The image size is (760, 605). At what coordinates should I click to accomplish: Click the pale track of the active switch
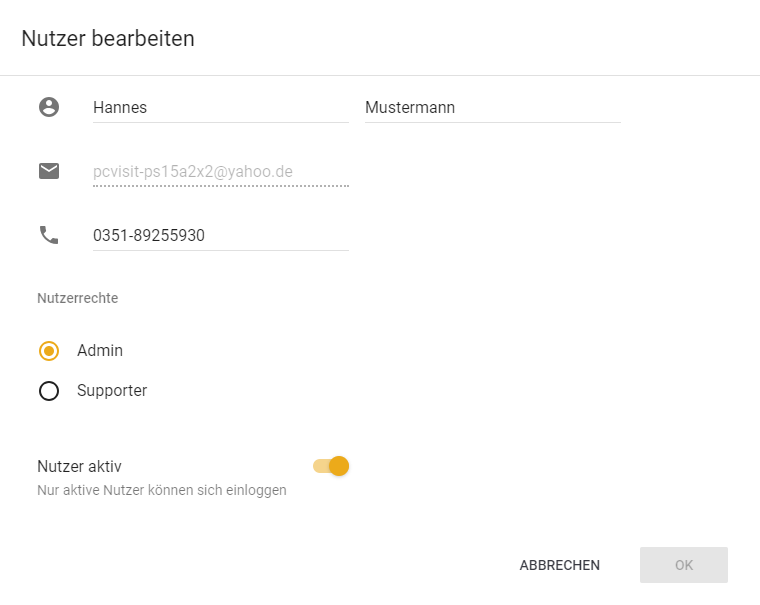[320, 466]
